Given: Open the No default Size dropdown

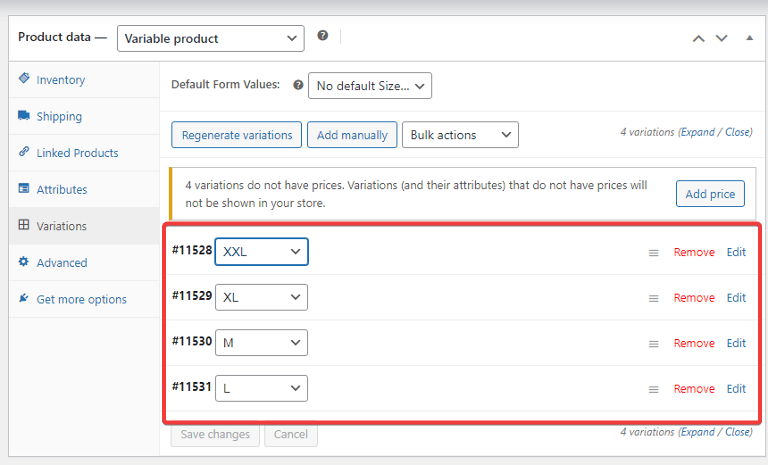Looking at the screenshot, I should 370,86.
